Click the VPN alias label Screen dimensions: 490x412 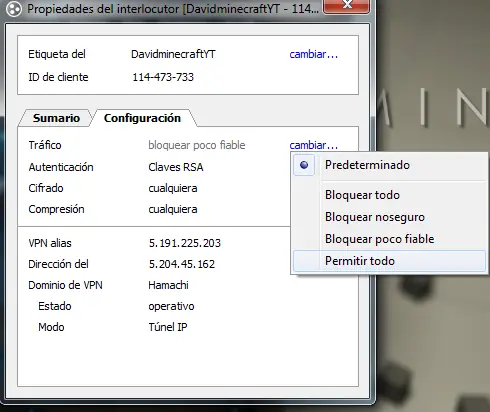click(50, 243)
